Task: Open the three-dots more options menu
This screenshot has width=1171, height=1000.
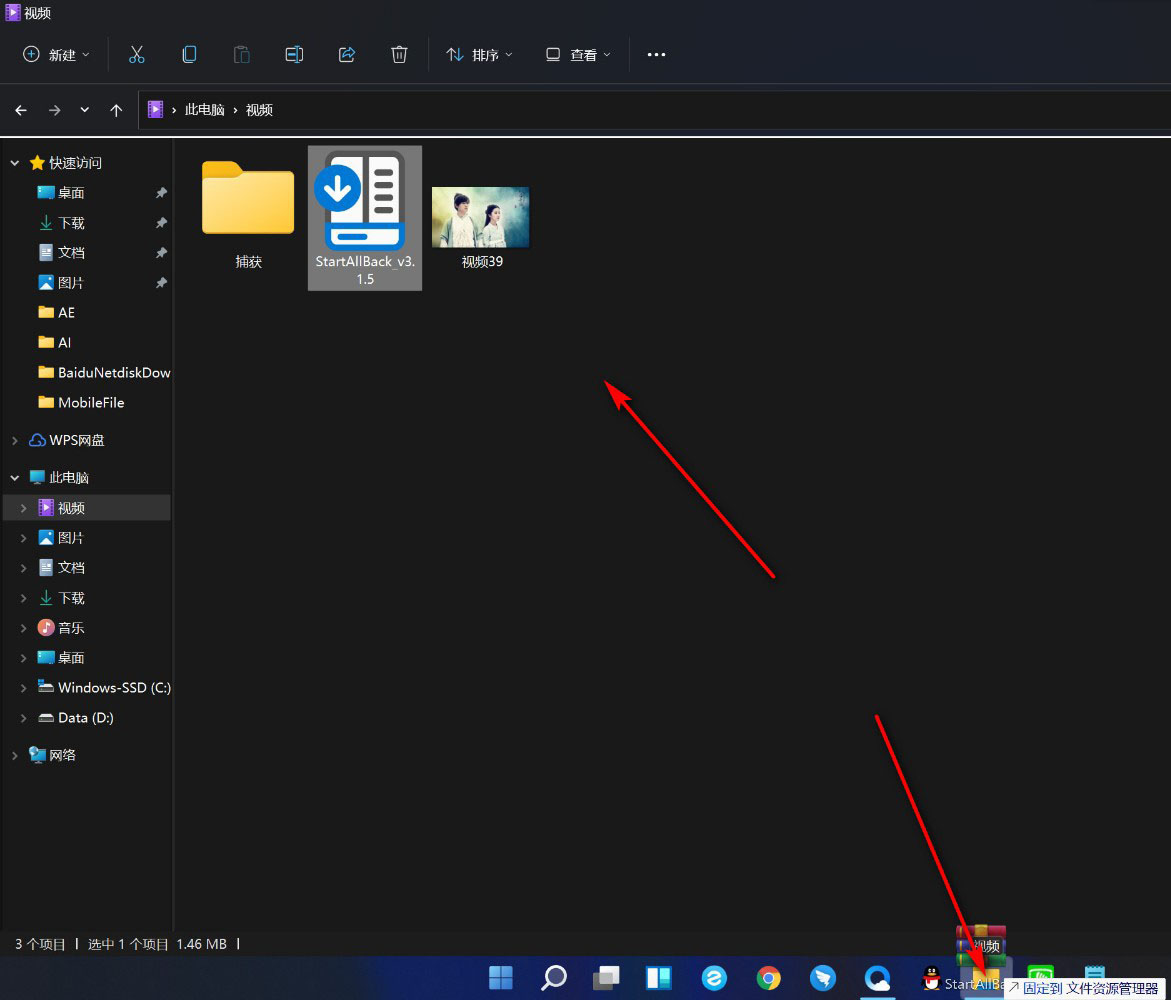Action: [656, 55]
